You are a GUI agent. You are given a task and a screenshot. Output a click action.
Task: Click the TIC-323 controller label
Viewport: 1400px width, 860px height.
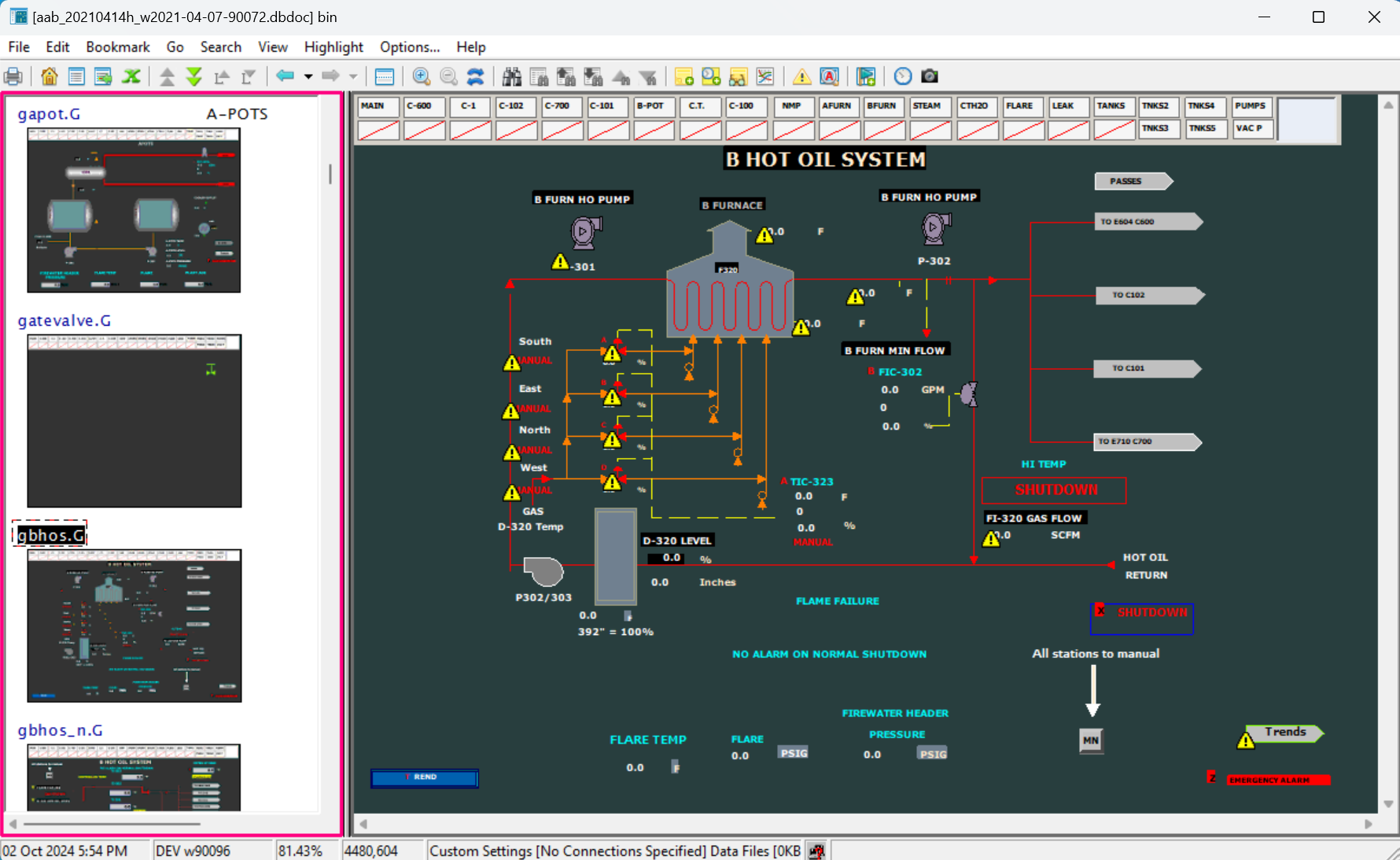(812, 482)
